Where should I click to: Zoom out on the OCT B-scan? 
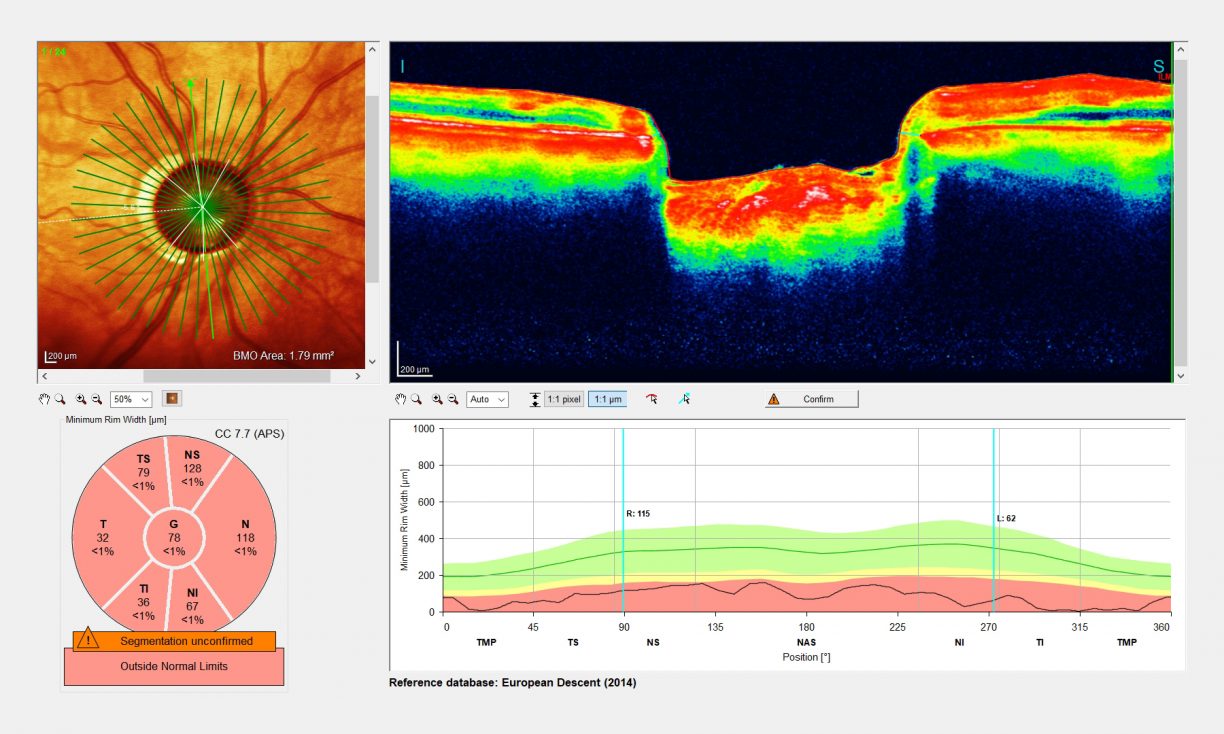[452, 399]
